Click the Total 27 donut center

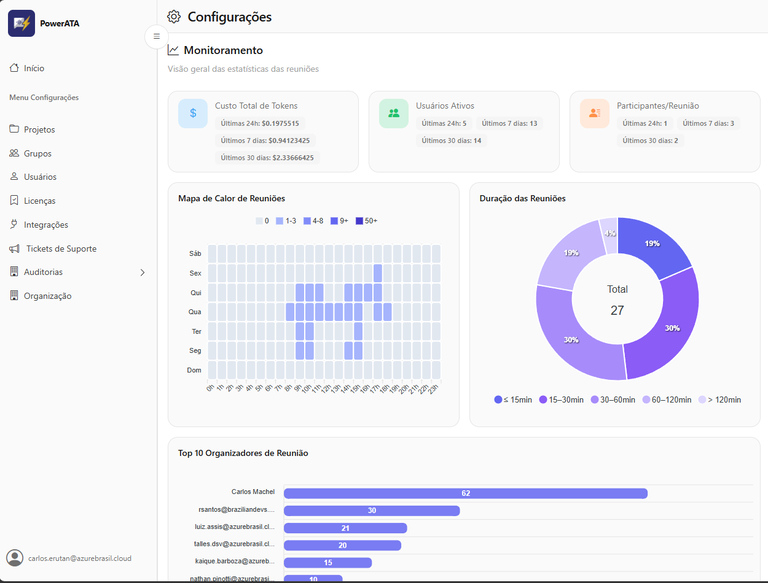617,300
